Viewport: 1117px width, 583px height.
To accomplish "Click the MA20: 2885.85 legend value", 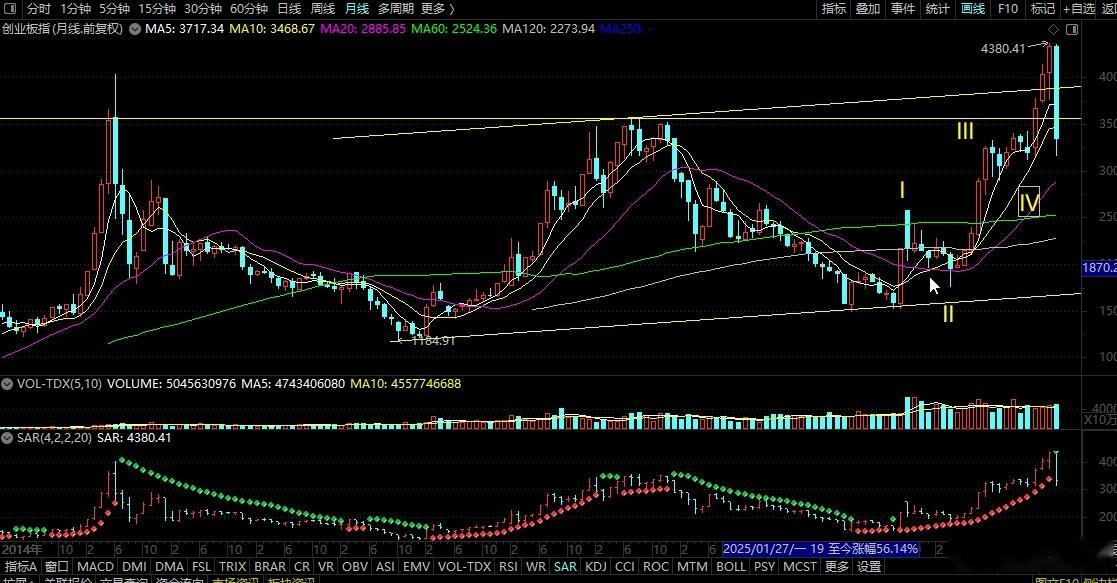I will coord(363,29).
